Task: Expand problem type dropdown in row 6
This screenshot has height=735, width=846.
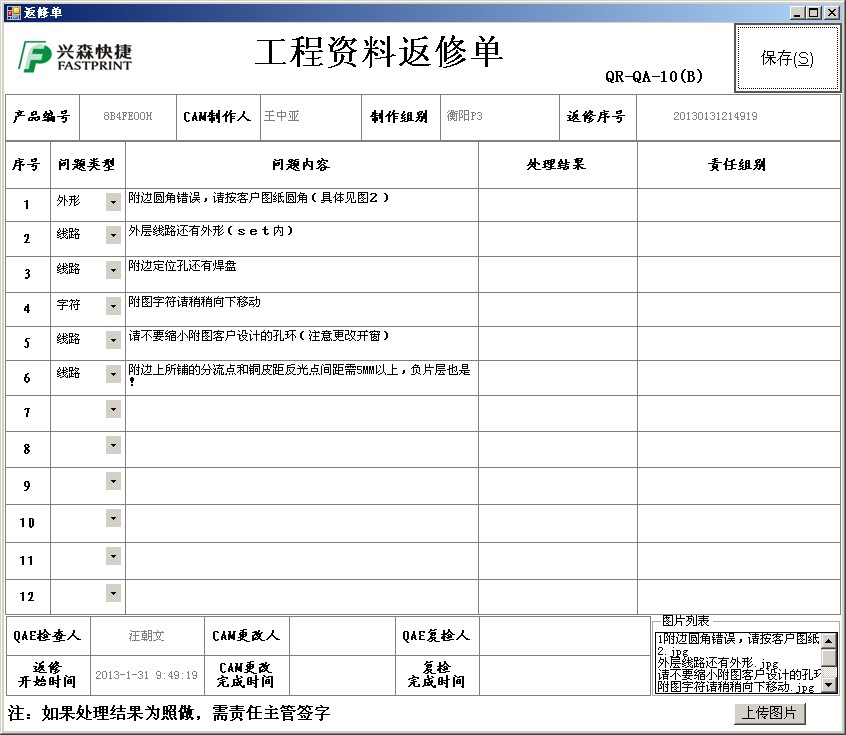Action: click(x=113, y=373)
